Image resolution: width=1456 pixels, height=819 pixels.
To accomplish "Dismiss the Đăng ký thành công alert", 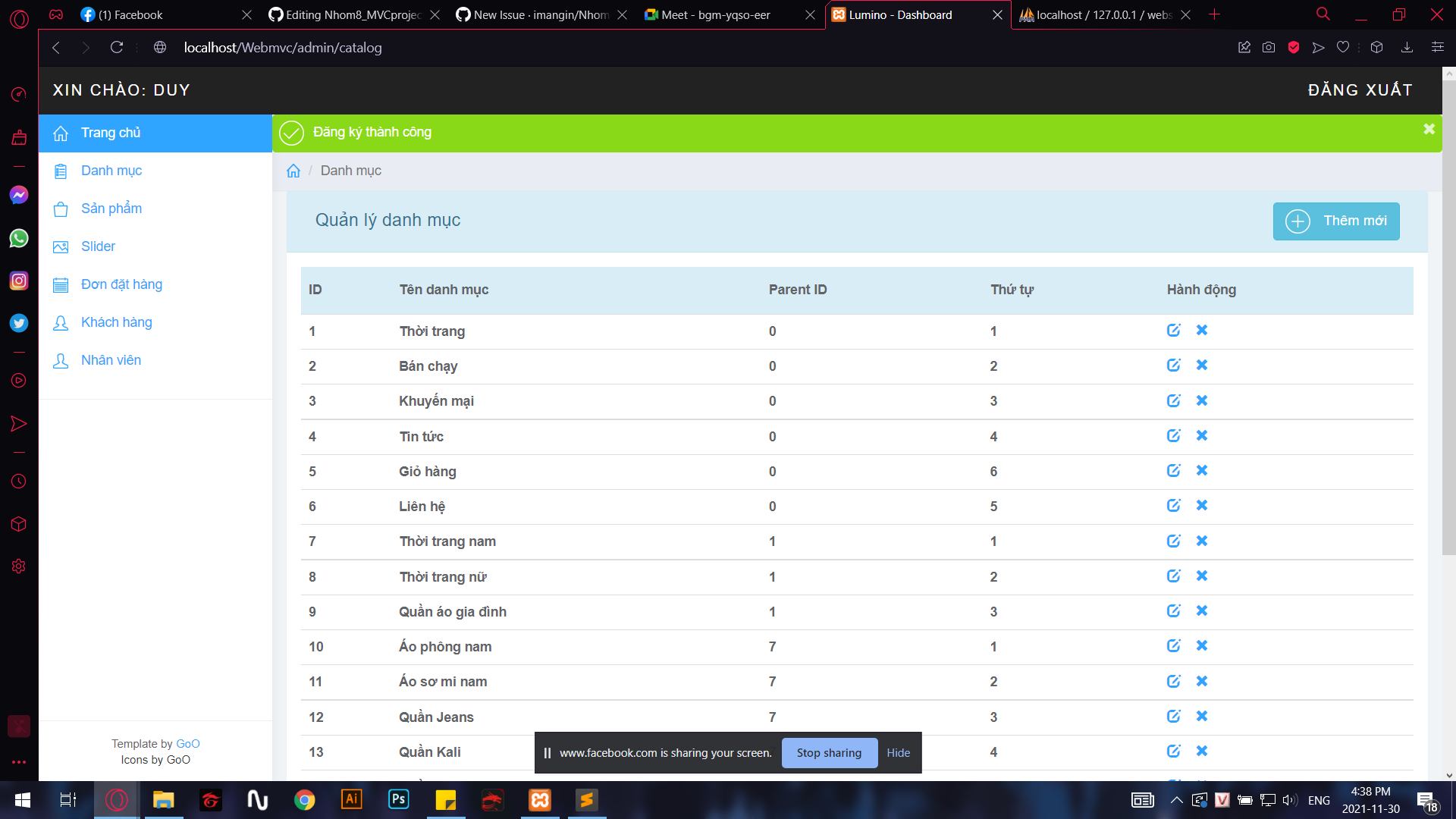I will tap(1429, 130).
